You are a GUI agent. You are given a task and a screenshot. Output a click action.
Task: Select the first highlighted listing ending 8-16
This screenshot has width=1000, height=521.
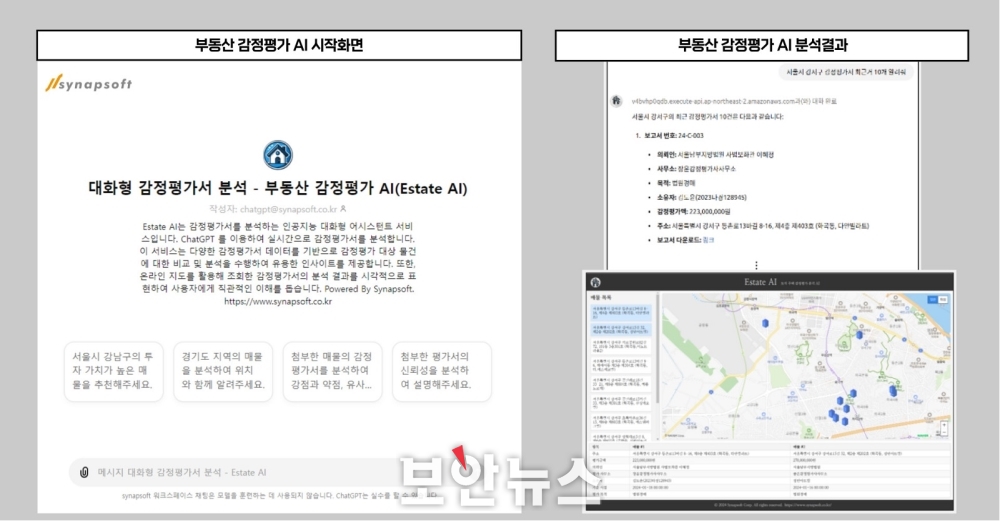pos(622,312)
